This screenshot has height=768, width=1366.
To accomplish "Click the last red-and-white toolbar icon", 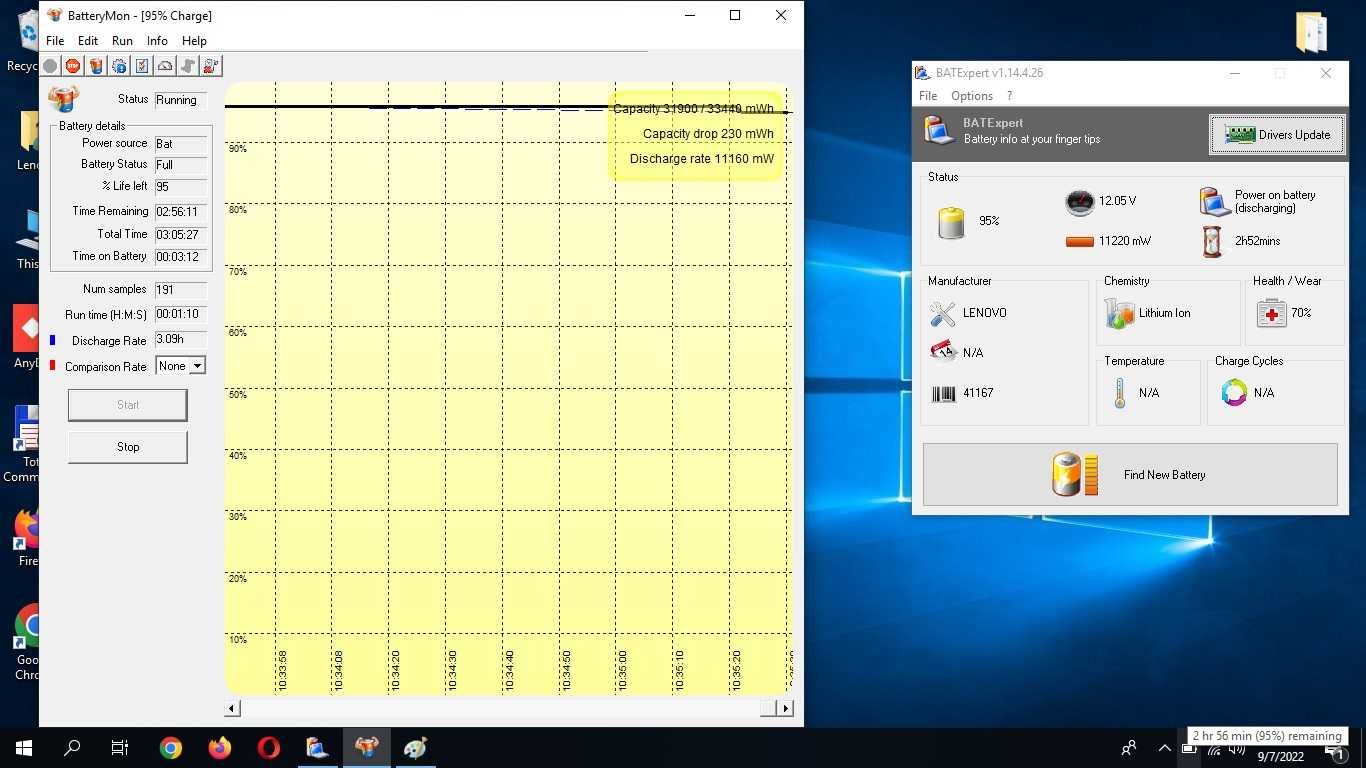I will pyautogui.click(x=211, y=66).
